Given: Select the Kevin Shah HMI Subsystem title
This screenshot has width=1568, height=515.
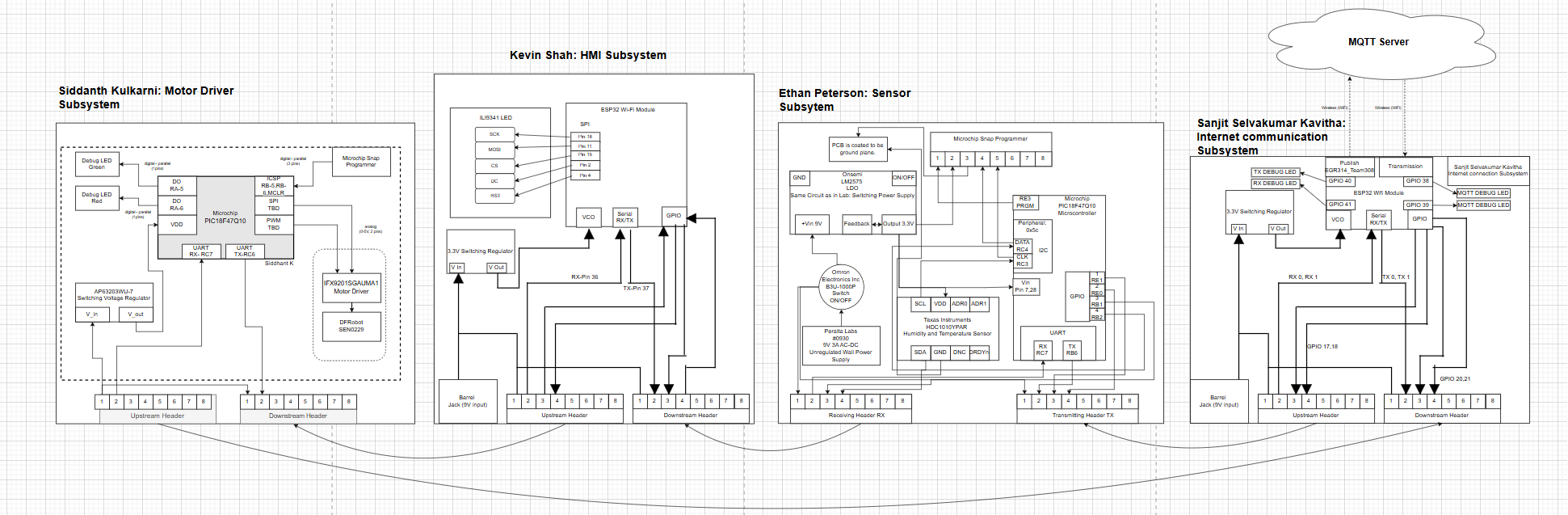Looking at the screenshot, I should tap(588, 56).
